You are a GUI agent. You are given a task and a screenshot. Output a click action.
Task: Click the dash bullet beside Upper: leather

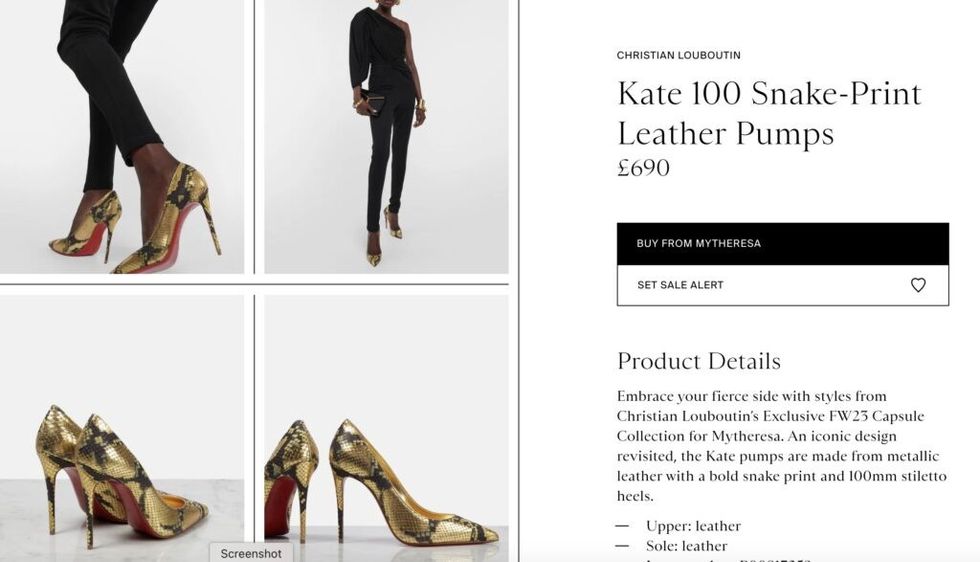tap(623, 526)
